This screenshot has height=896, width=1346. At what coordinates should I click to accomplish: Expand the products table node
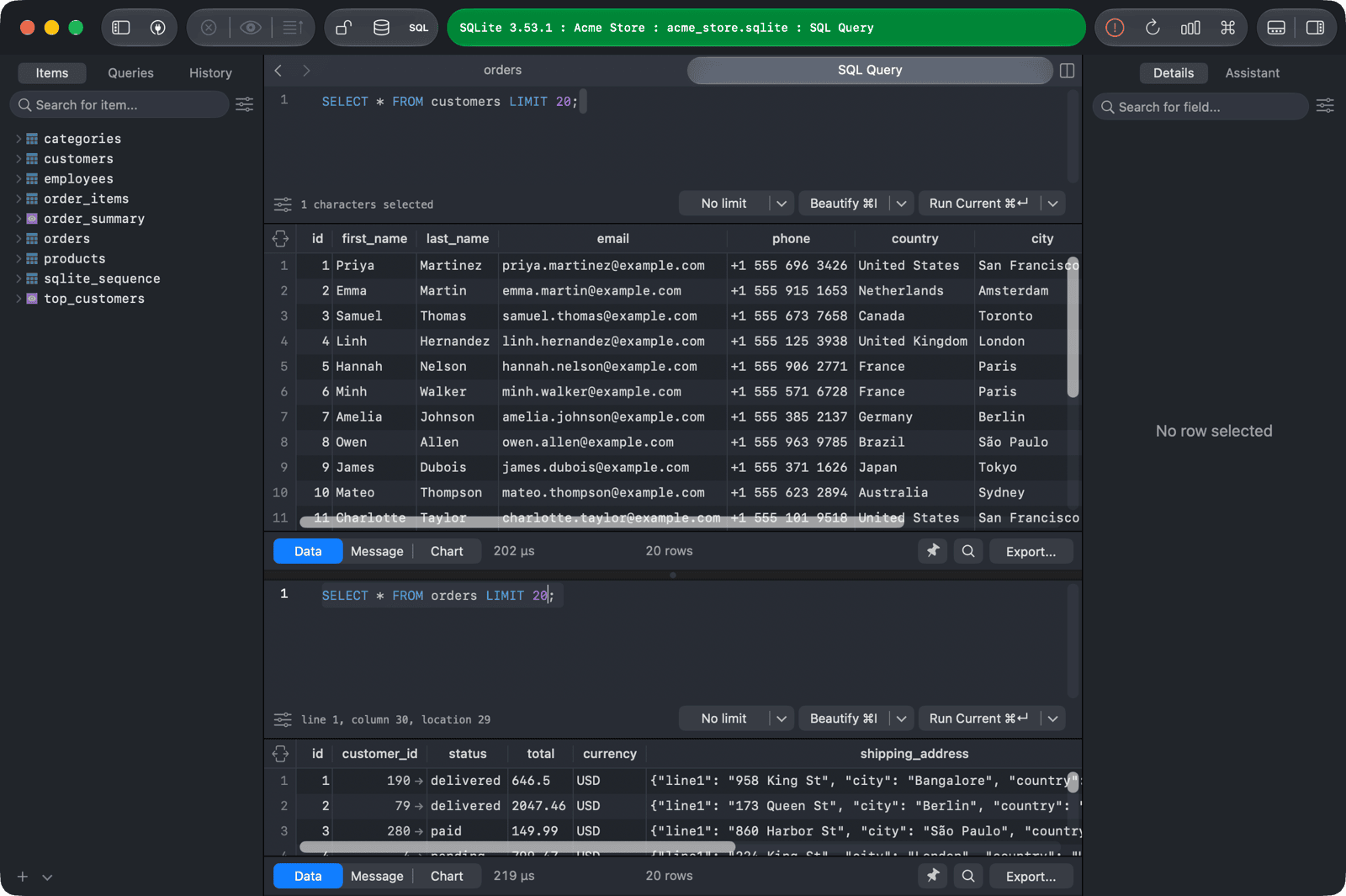coord(19,259)
